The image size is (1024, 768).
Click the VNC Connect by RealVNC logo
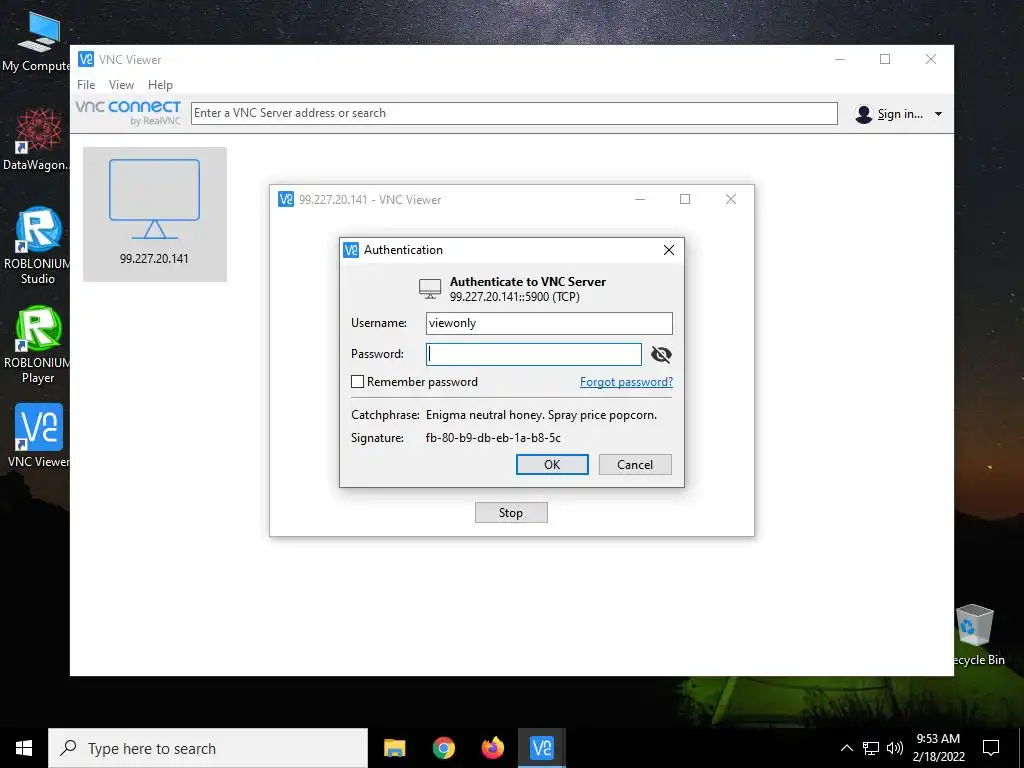coord(128,112)
